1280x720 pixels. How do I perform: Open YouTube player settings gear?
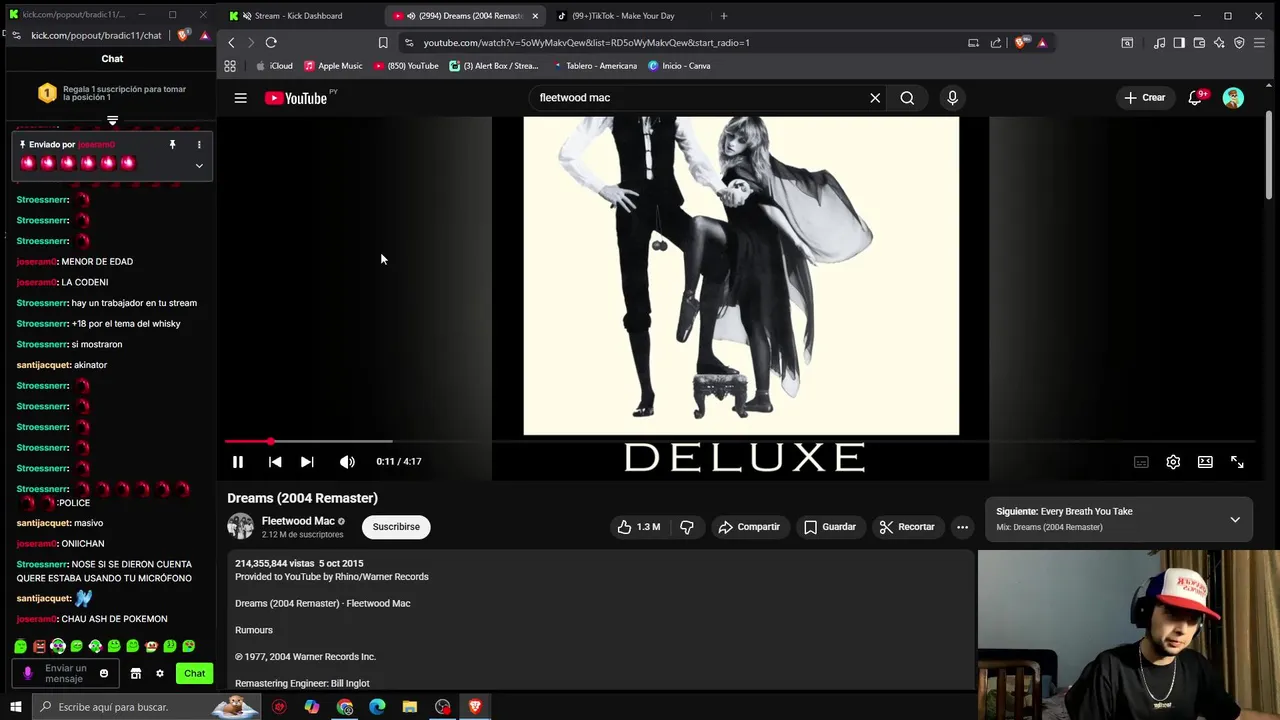[1173, 462]
